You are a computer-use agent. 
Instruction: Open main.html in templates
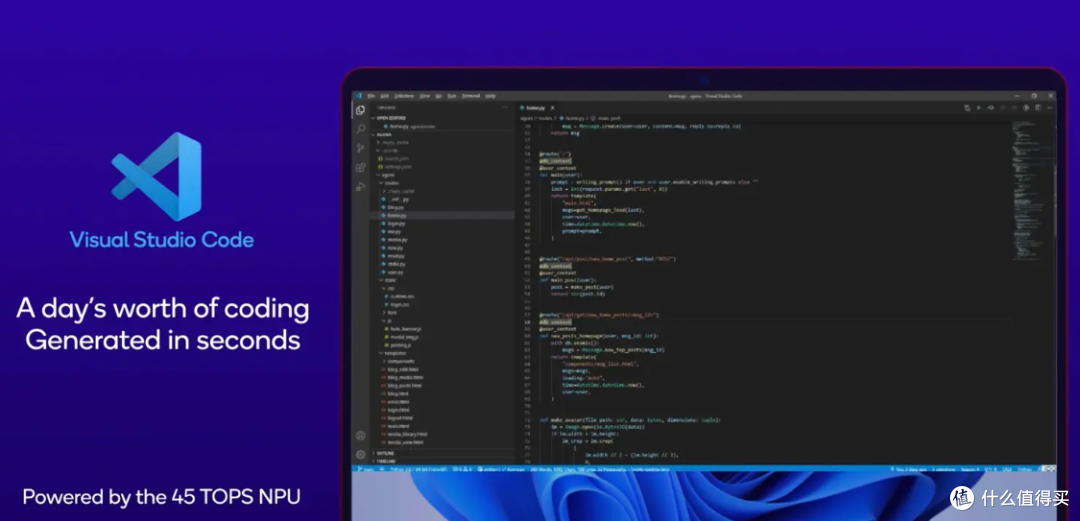(395, 426)
